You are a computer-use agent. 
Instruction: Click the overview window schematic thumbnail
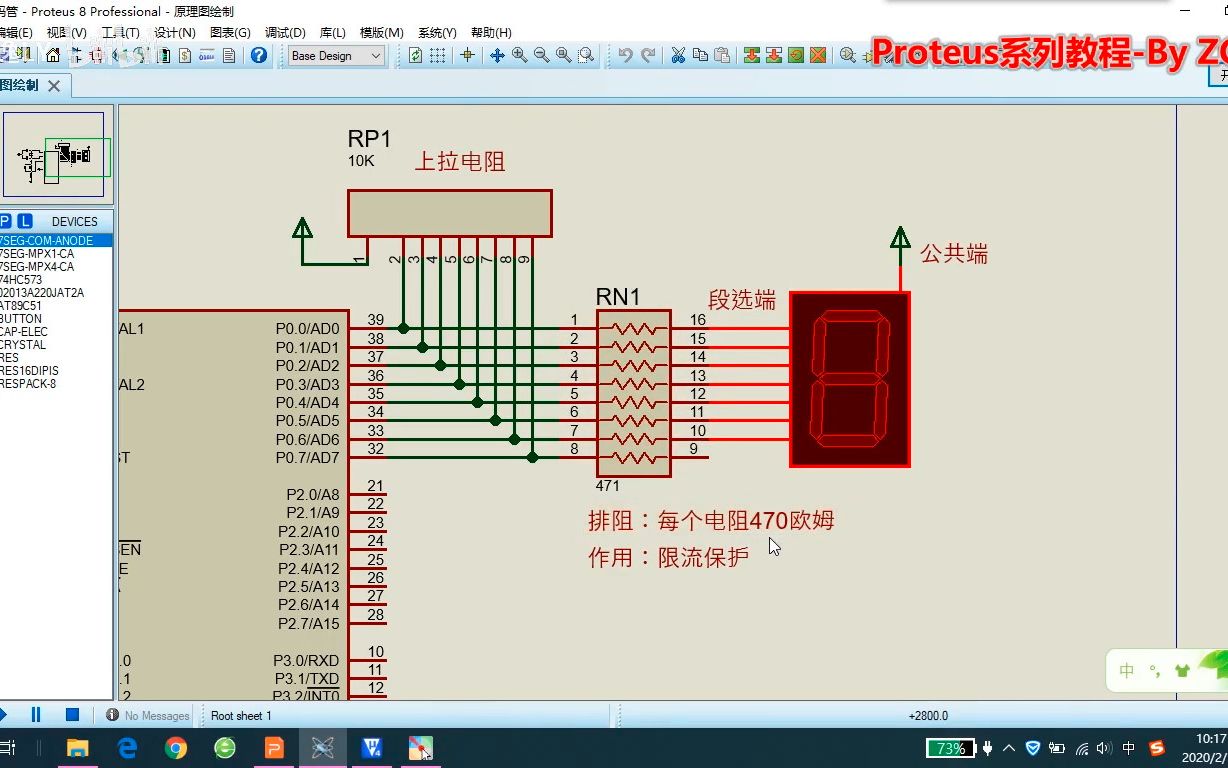click(x=54, y=155)
